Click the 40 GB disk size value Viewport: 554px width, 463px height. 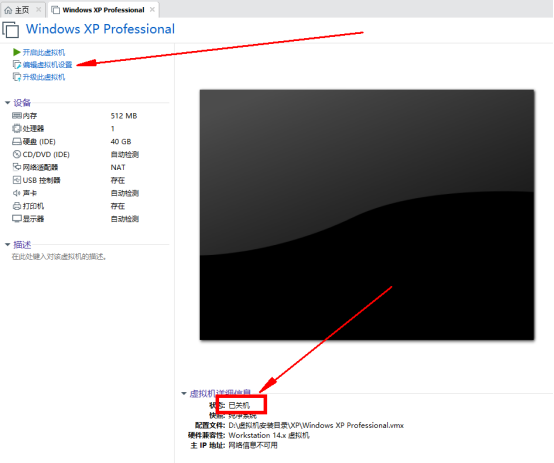point(121,142)
